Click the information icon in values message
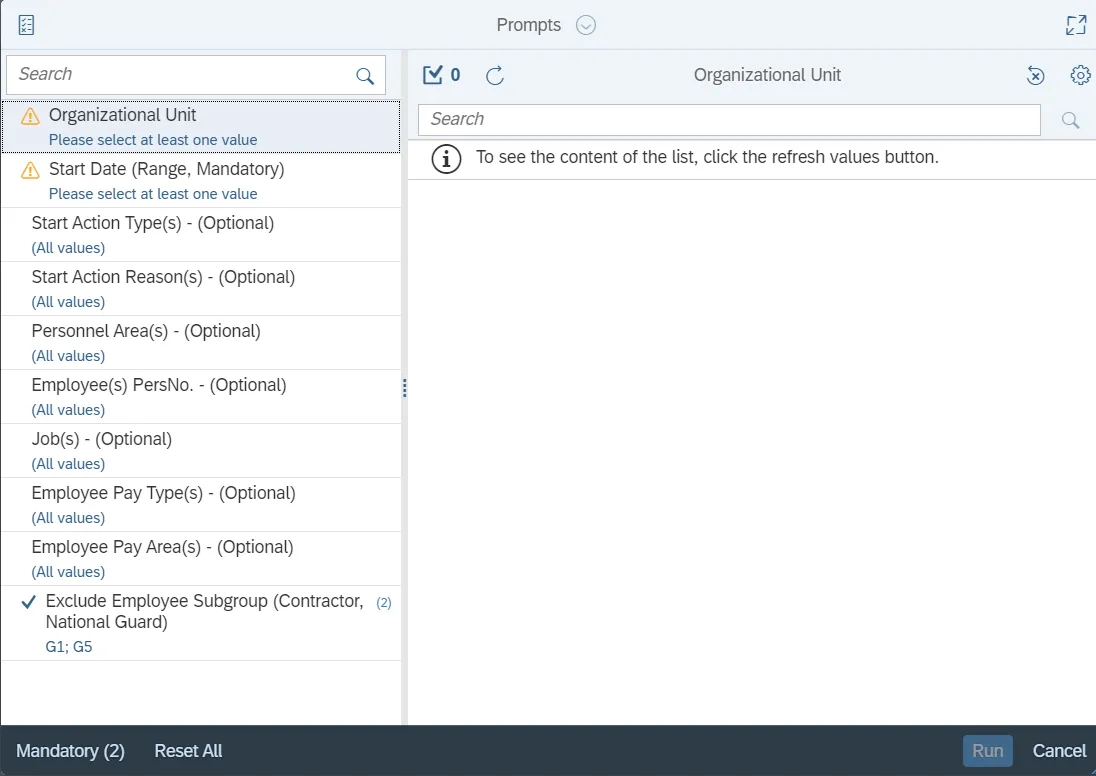Viewport: 1096px width, 776px height. [x=446, y=158]
